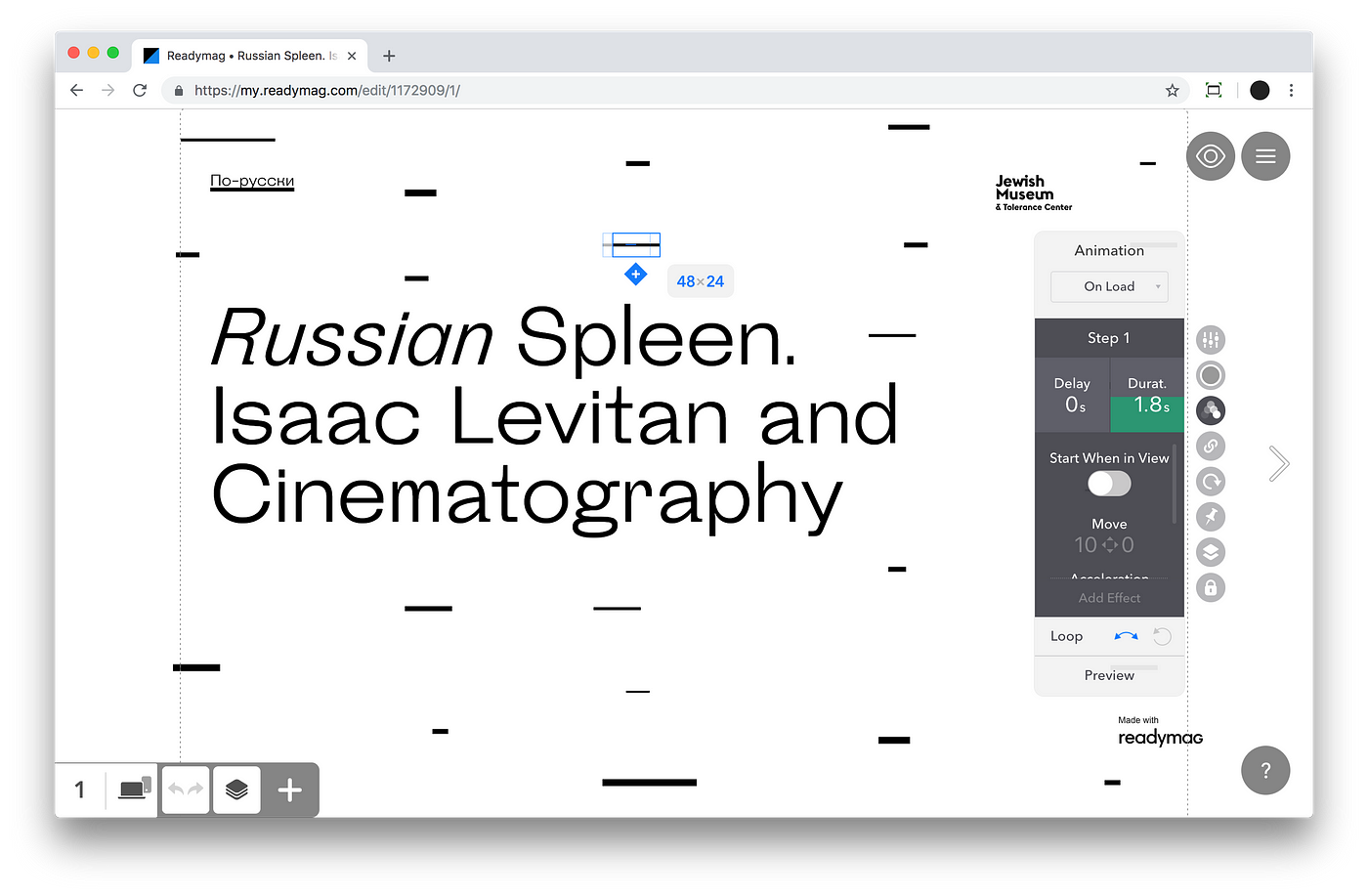
Task: Adjust the Durat. 1.8s value
Action: pos(1147,395)
